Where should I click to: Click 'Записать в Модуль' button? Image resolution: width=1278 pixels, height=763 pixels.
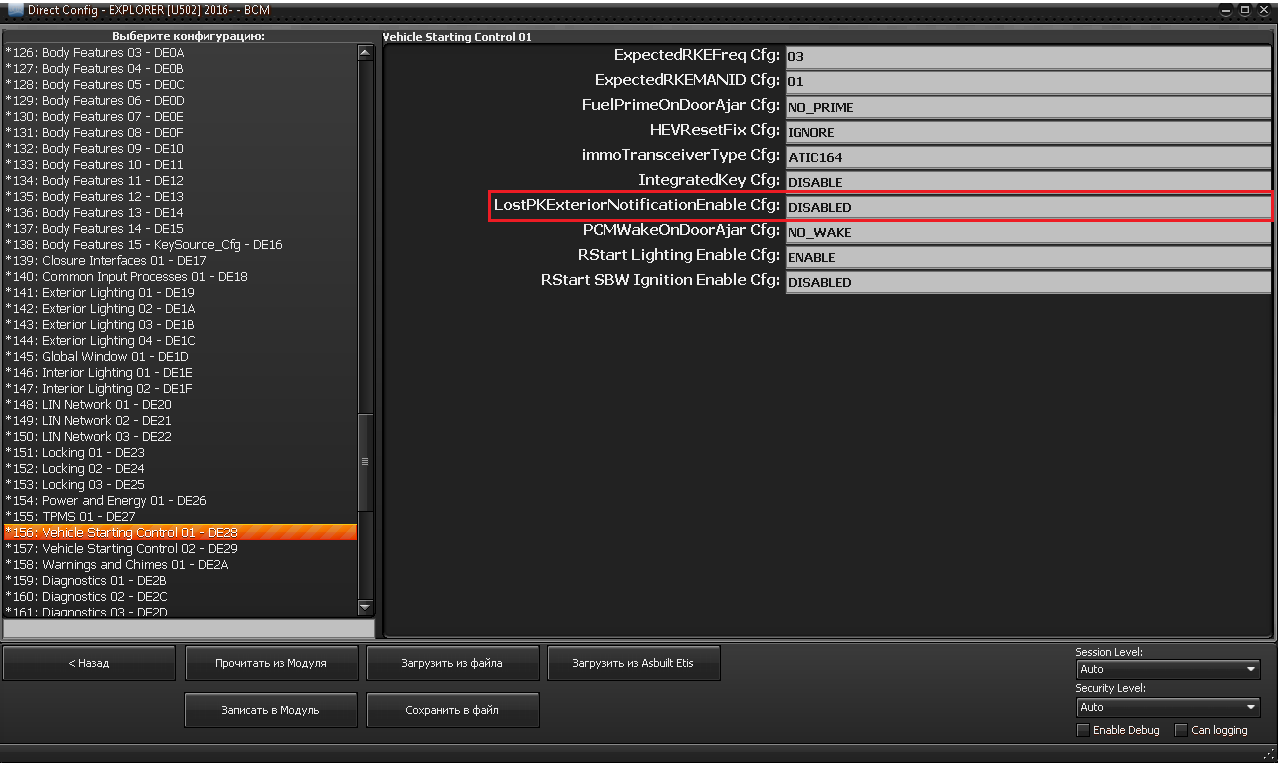(271, 710)
